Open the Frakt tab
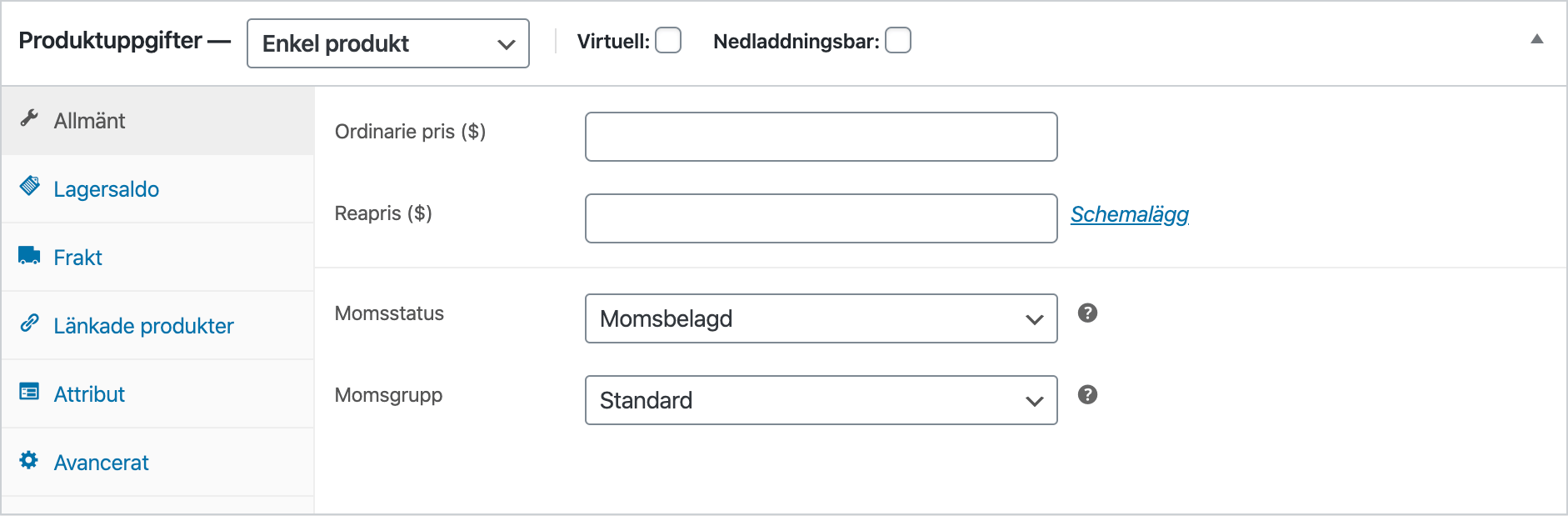This screenshot has width=1568, height=516. pos(77,258)
